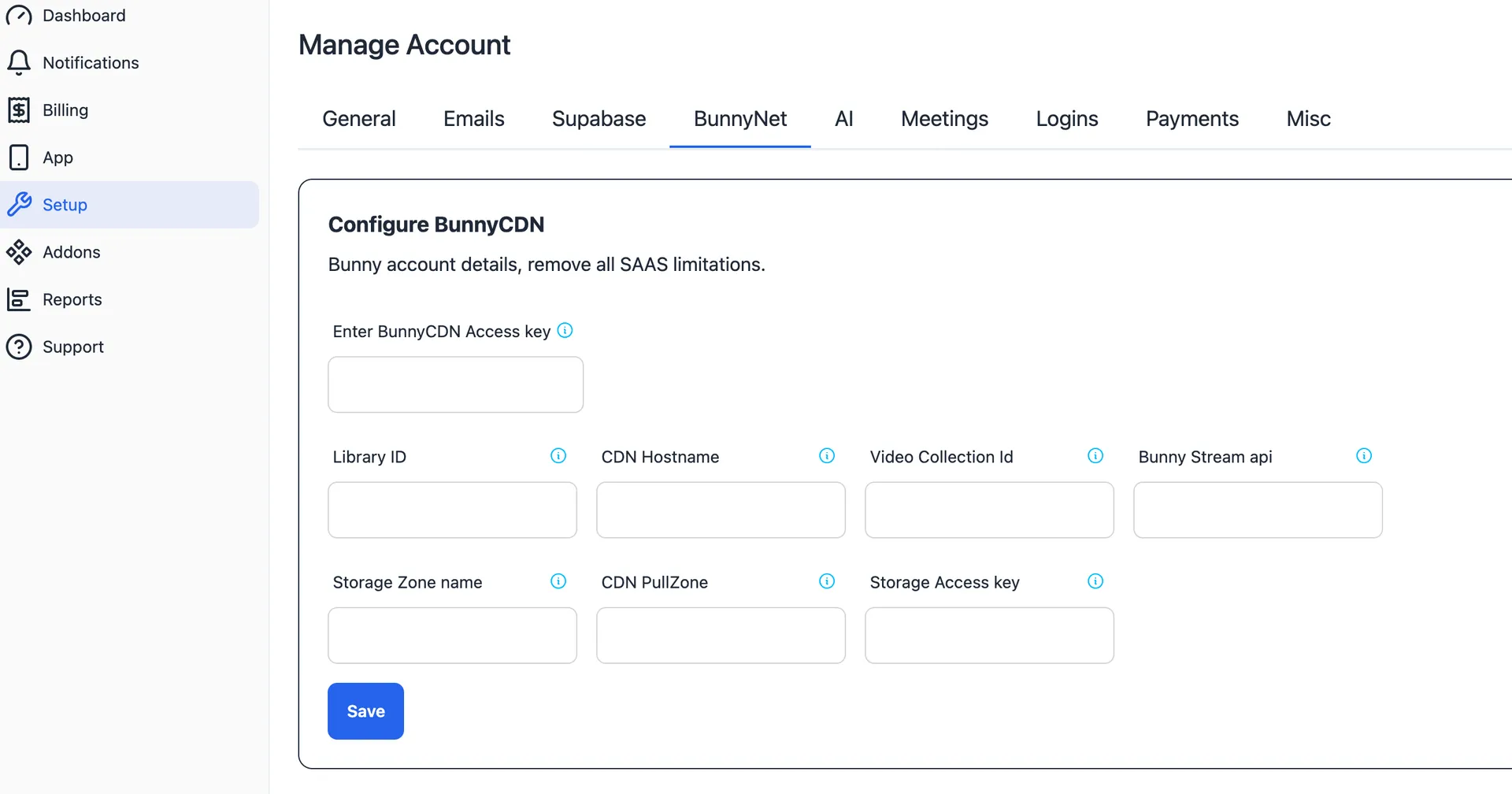Focus the Bunny Stream api field
Image resolution: width=1512 pixels, height=794 pixels.
1258,510
